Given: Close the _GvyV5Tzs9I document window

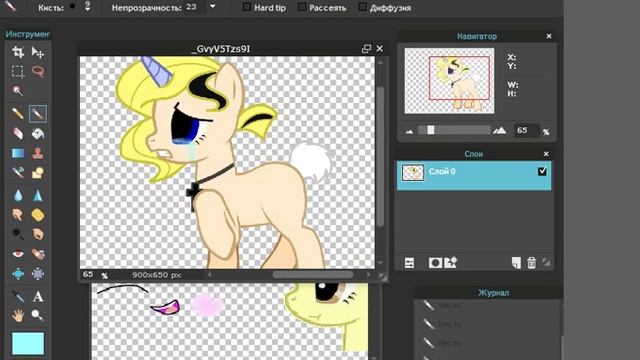Looking at the screenshot, I should click(380, 49).
